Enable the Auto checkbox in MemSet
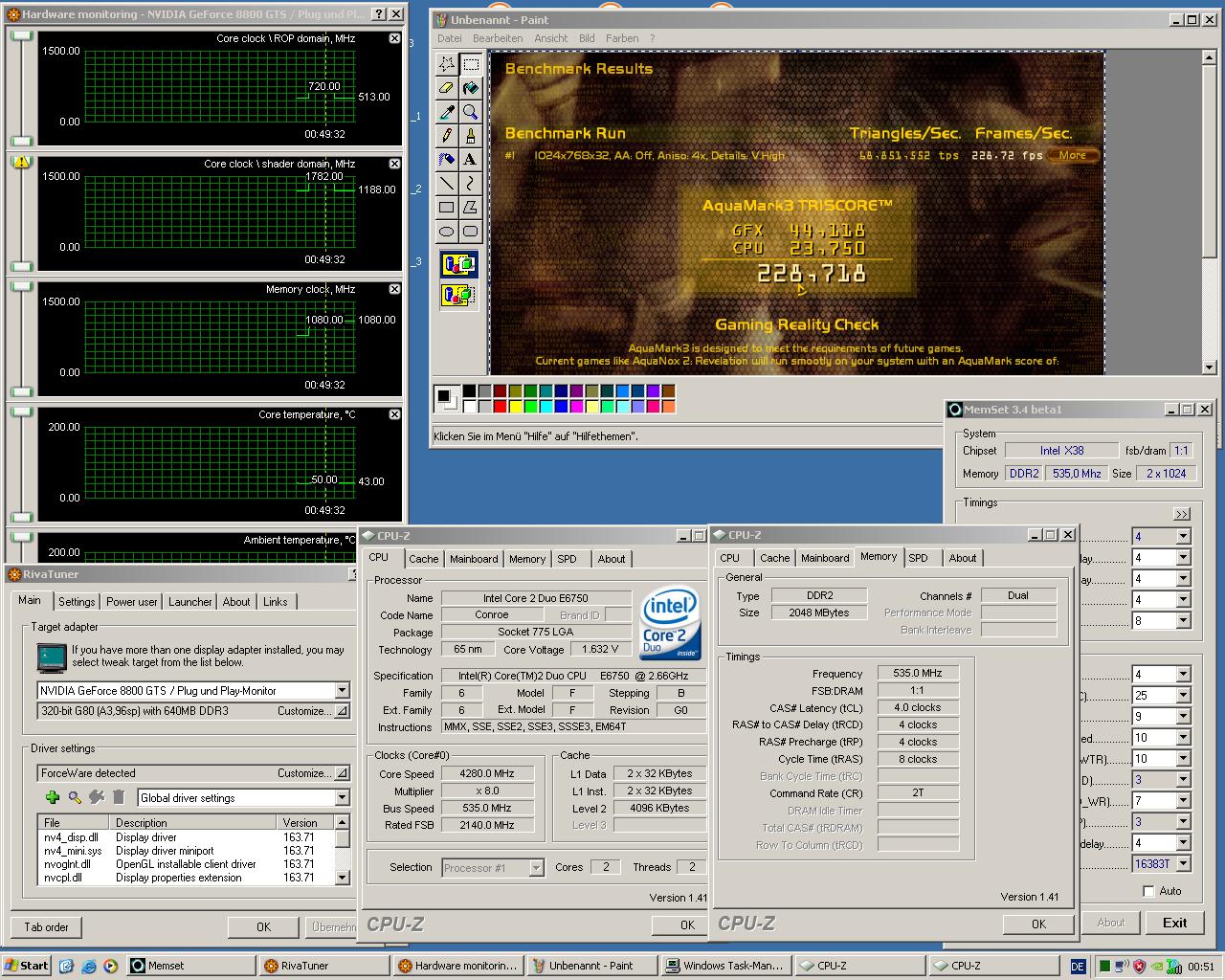Image resolution: width=1225 pixels, height=980 pixels. (1148, 891)
